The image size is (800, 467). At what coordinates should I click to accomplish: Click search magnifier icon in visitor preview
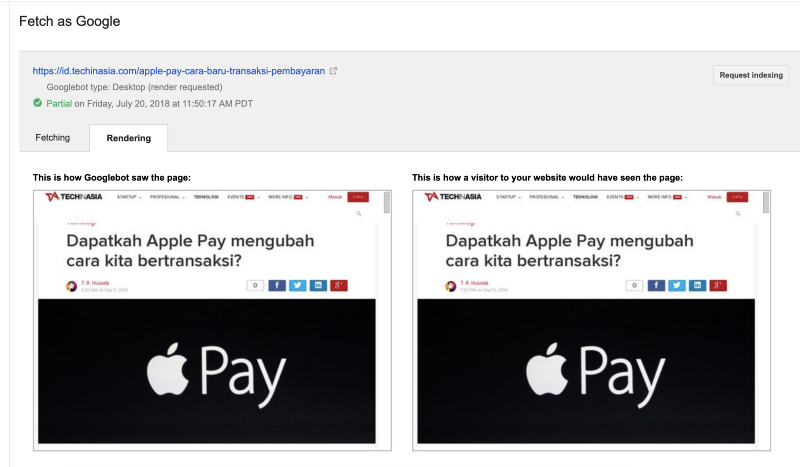coord(738,214)
